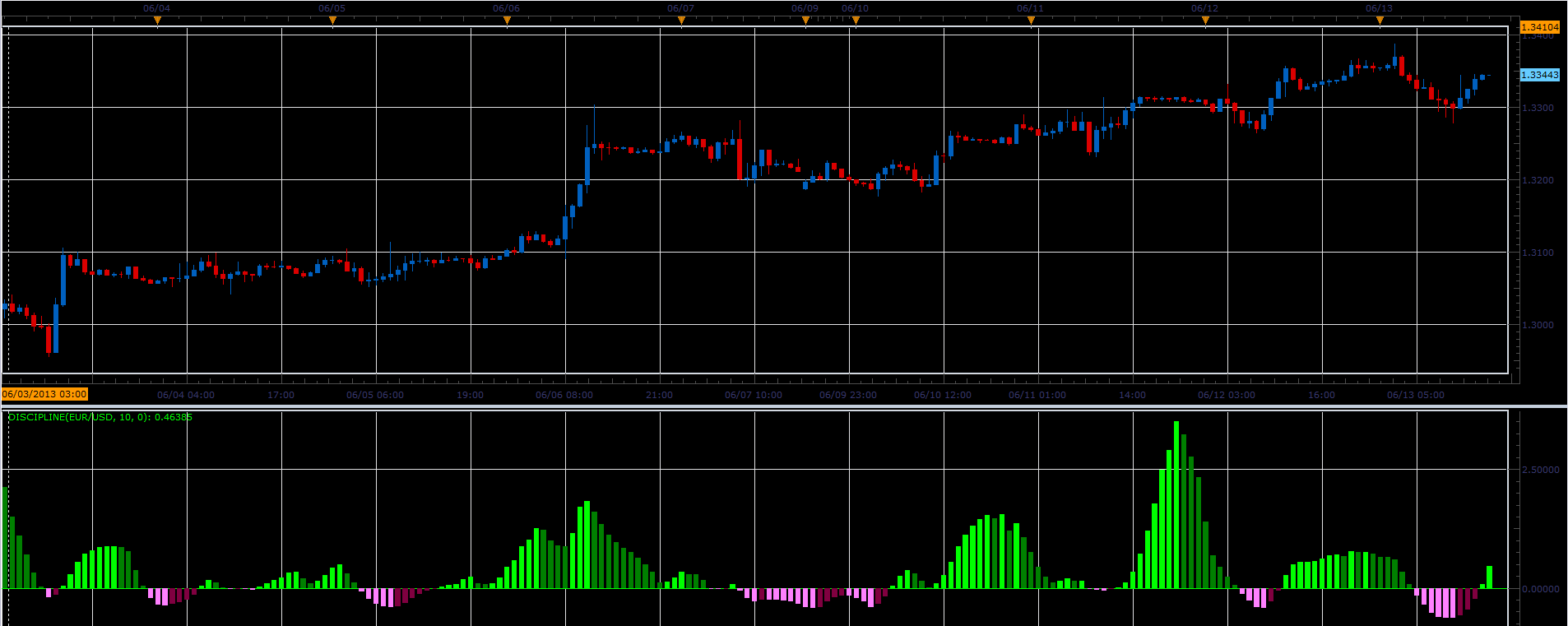Click the 06/13 05:00 time axis label

1416,395
